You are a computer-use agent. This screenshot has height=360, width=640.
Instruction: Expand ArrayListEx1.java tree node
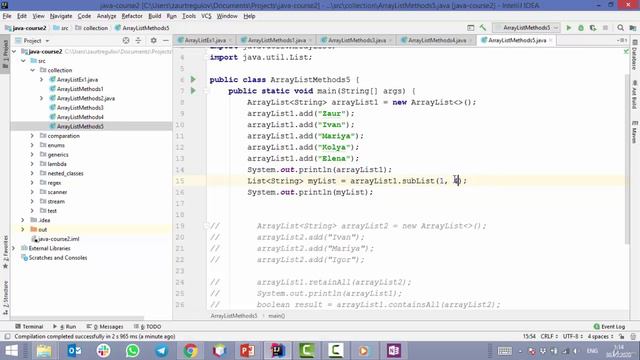(41, 80)
